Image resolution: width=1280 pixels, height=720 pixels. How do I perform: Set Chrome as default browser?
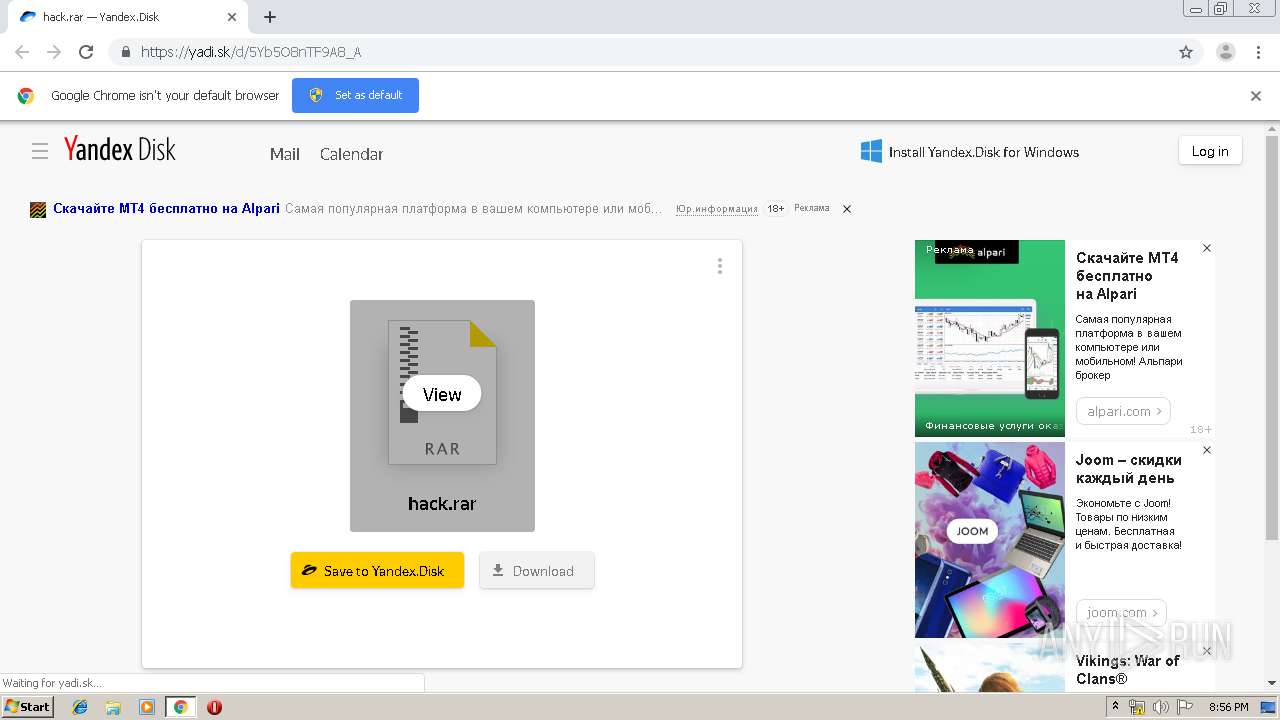pos(355,95)
